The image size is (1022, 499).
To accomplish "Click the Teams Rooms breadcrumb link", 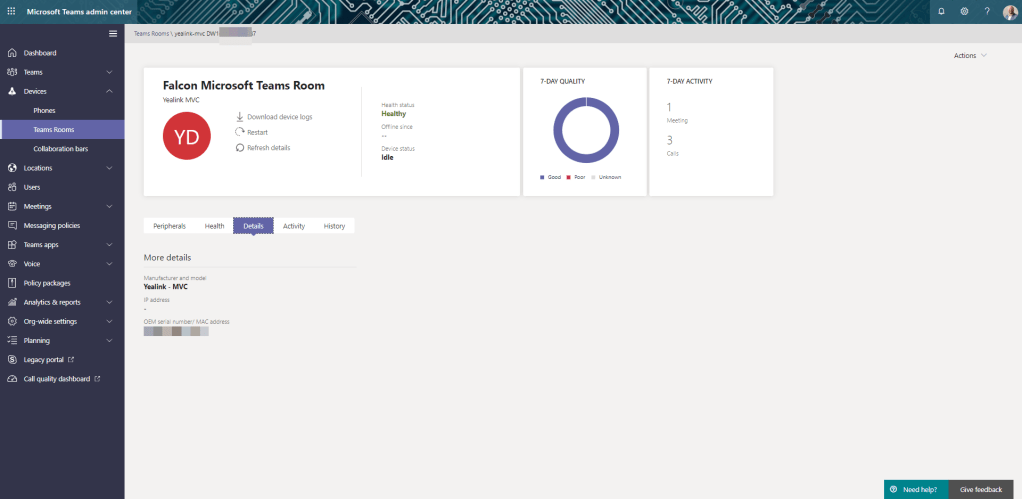I will tap(150, 33).
